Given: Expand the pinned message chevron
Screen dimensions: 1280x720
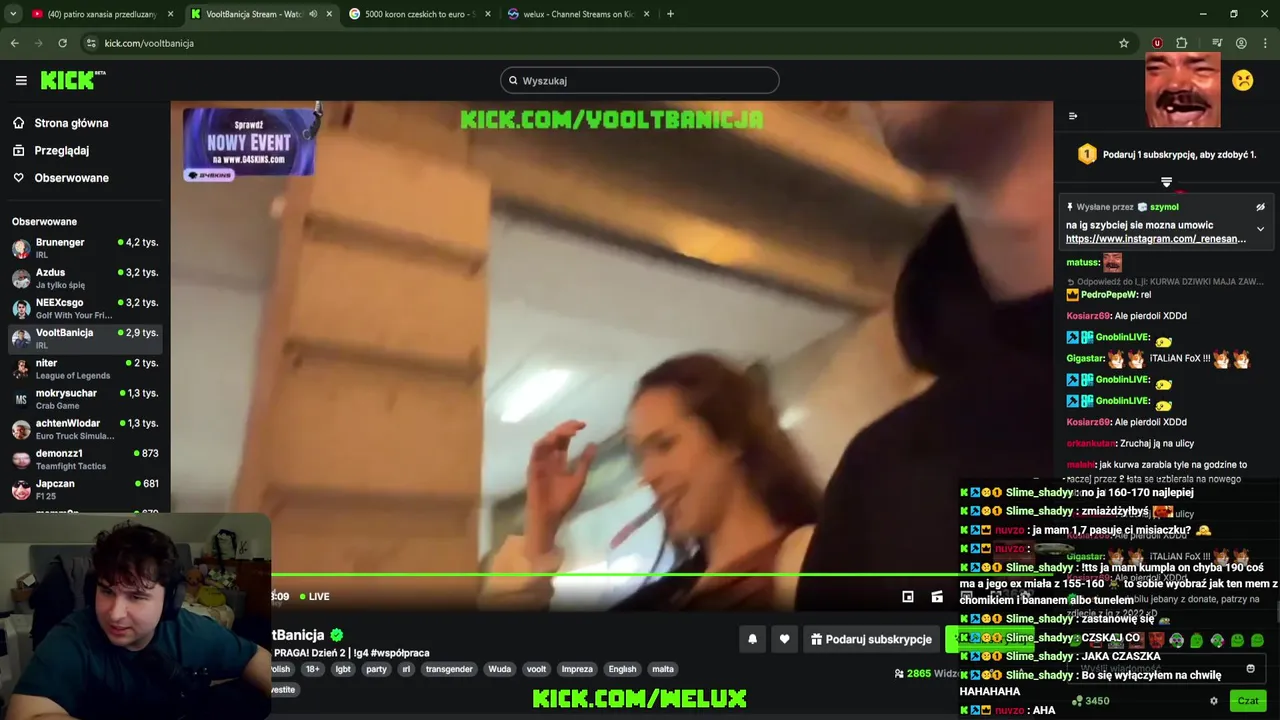Looking at the screenshot, I should pos(1260,229).
